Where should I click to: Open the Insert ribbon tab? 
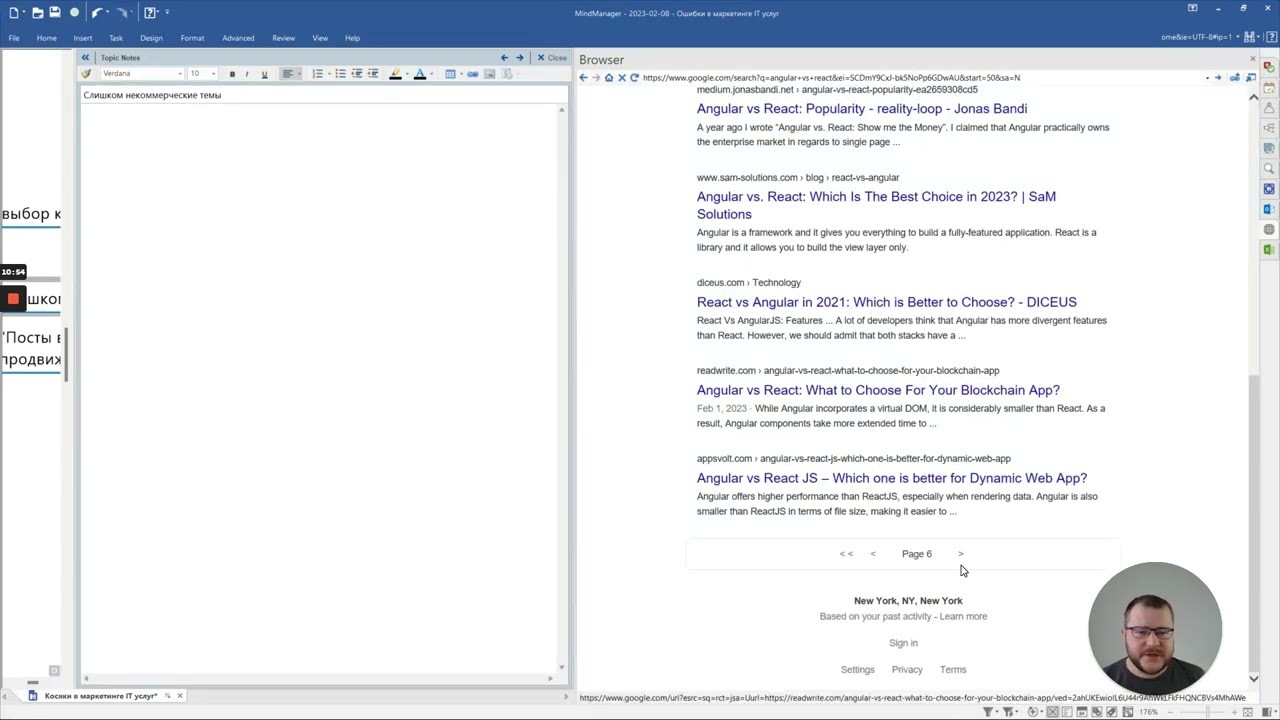[x=83, y=38]
